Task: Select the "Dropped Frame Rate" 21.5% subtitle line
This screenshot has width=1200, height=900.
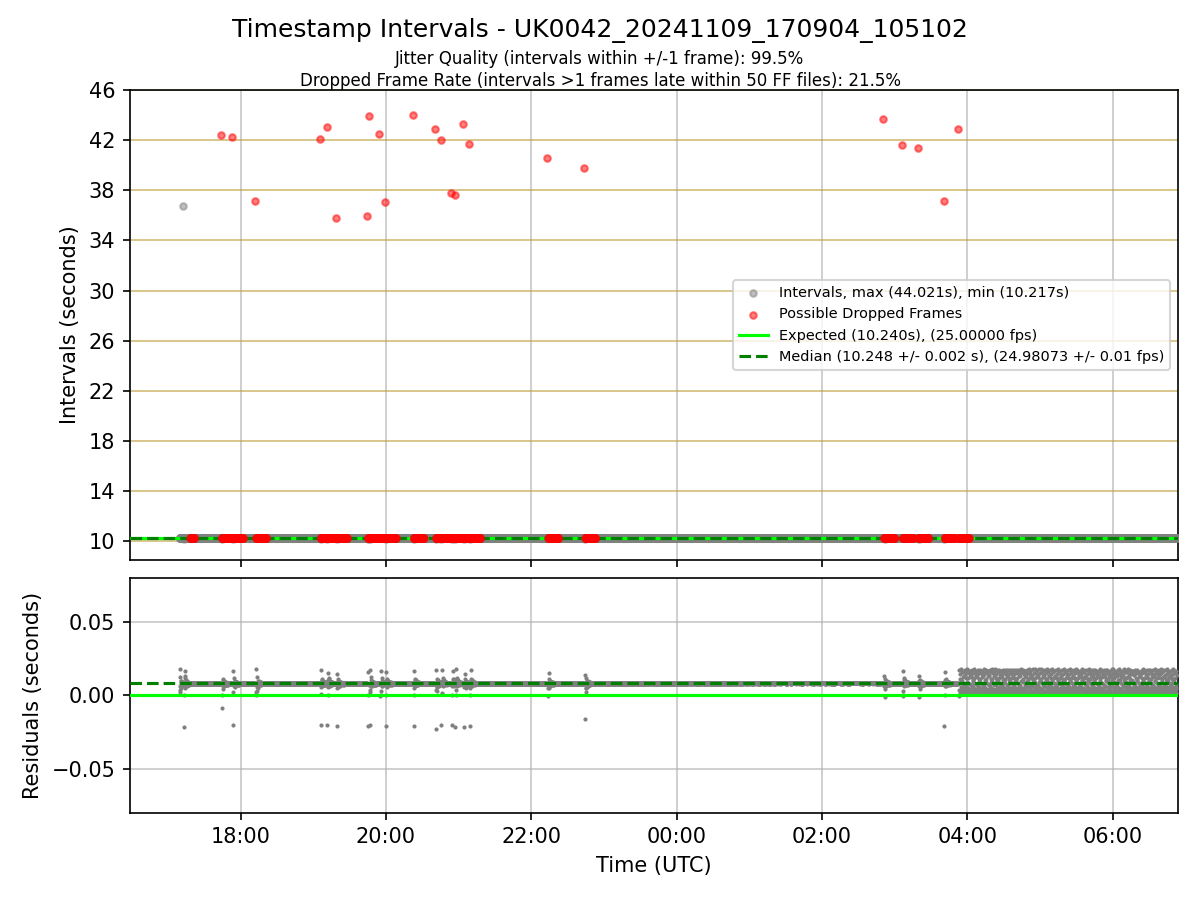Action: 600,80
